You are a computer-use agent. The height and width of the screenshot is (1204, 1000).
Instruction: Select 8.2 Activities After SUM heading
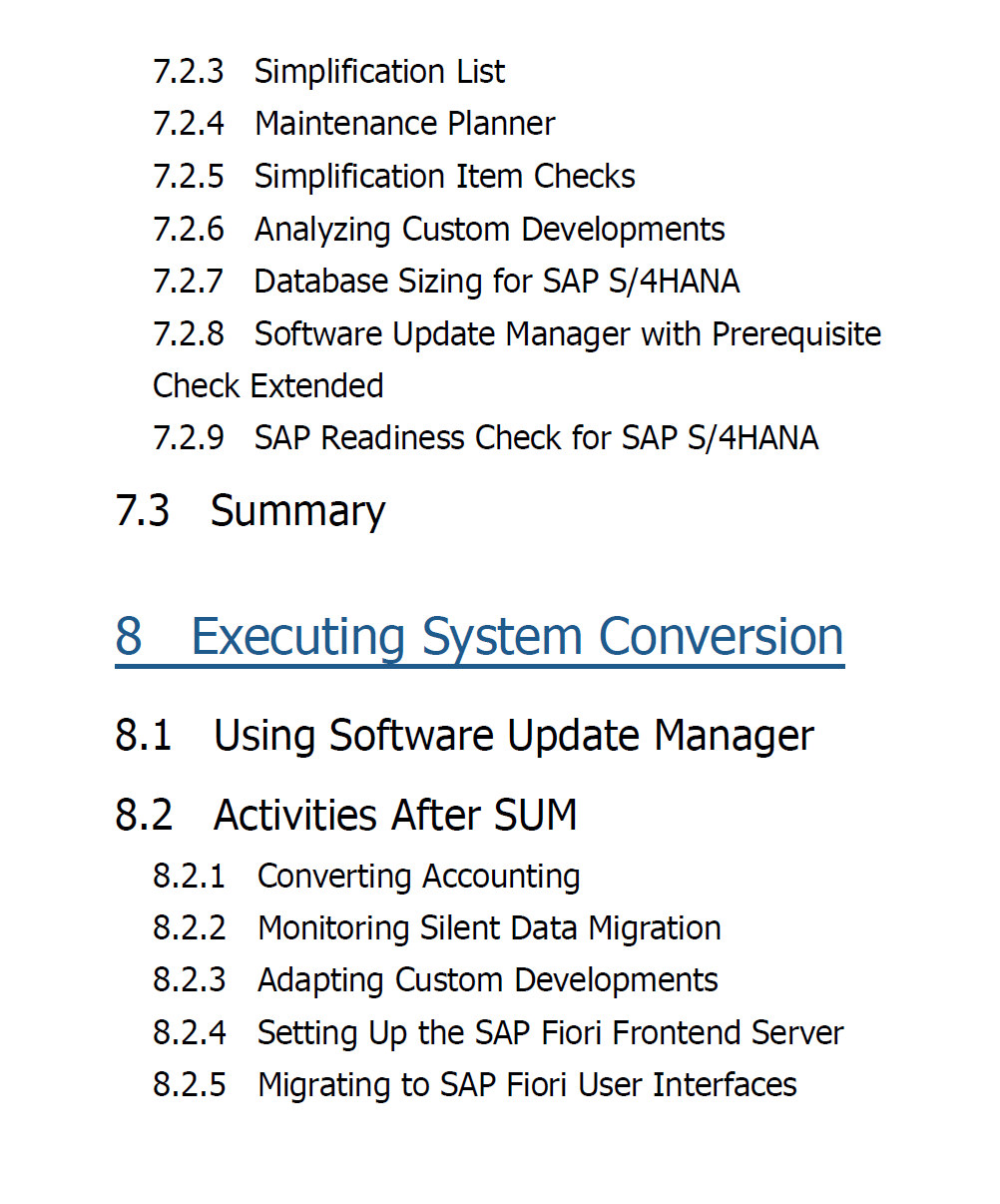pyautogui.click(x=346, y=815)
